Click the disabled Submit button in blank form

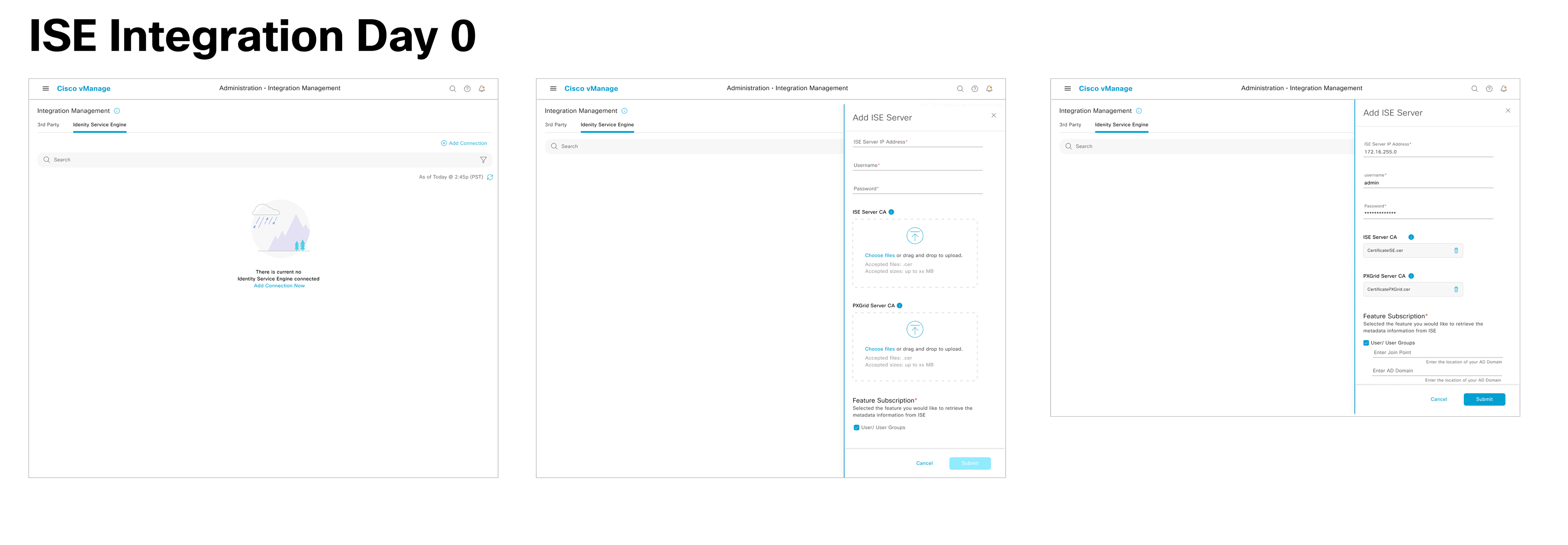click(x=970, y=464)
